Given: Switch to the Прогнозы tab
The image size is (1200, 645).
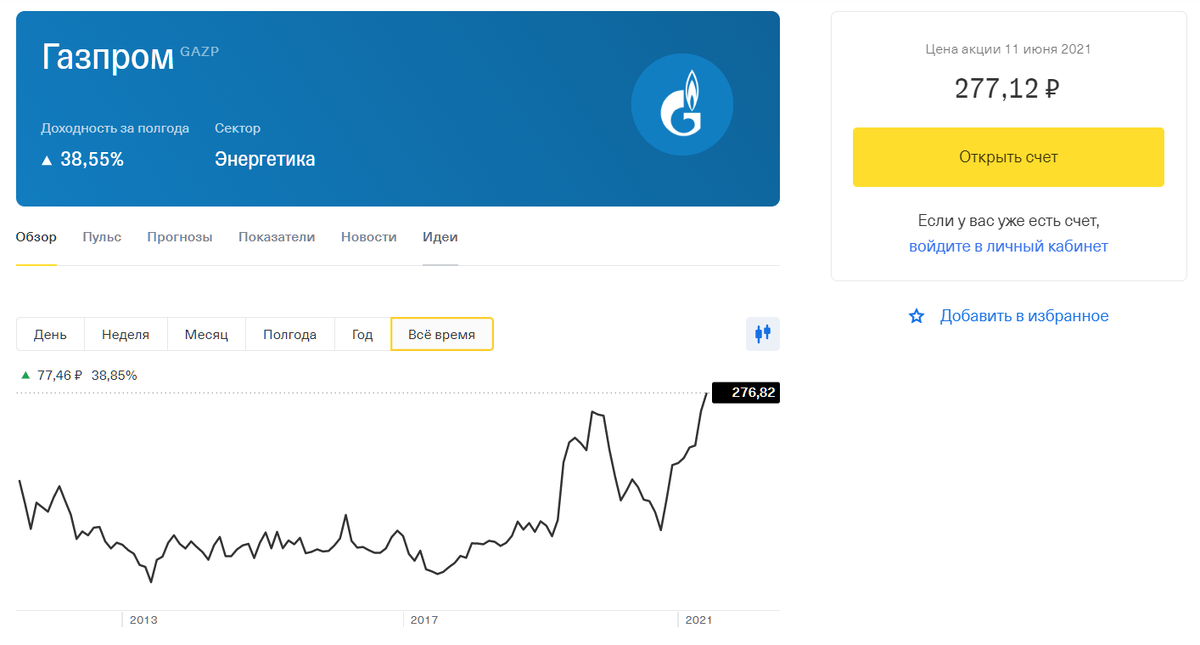Looking at the screenshot, I should (179, 237).
